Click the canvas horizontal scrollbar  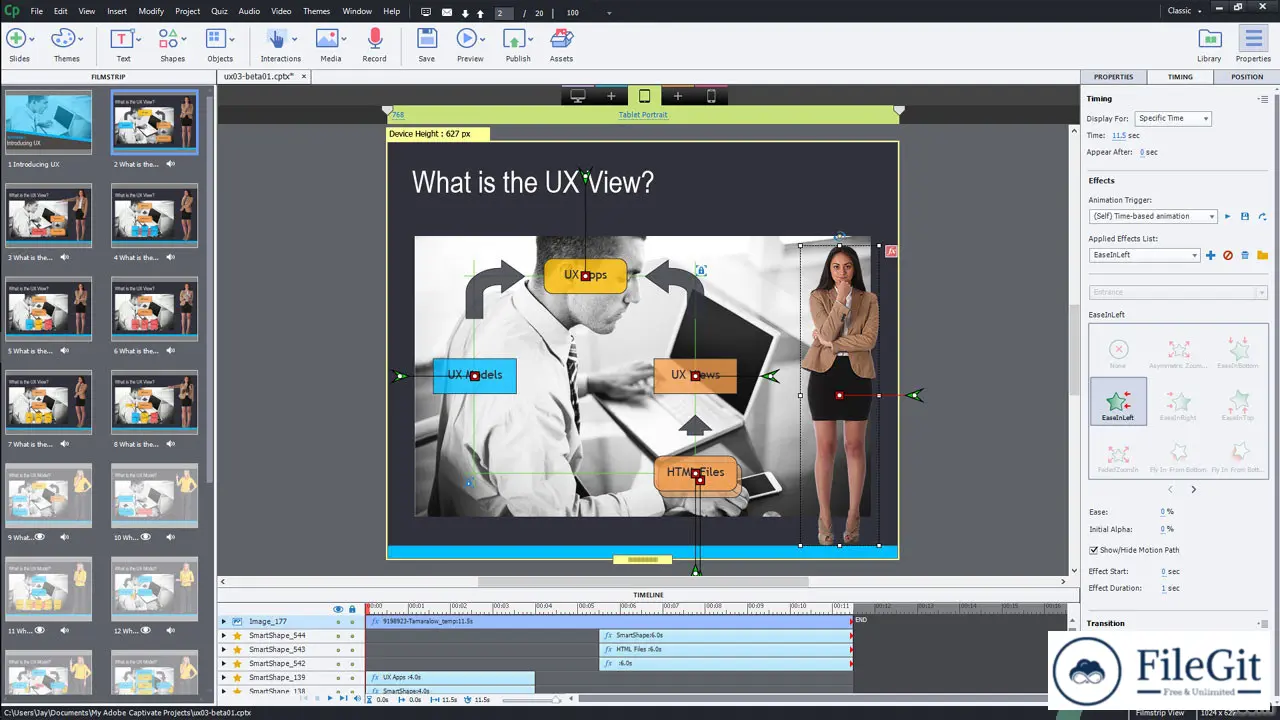point(643,581)
